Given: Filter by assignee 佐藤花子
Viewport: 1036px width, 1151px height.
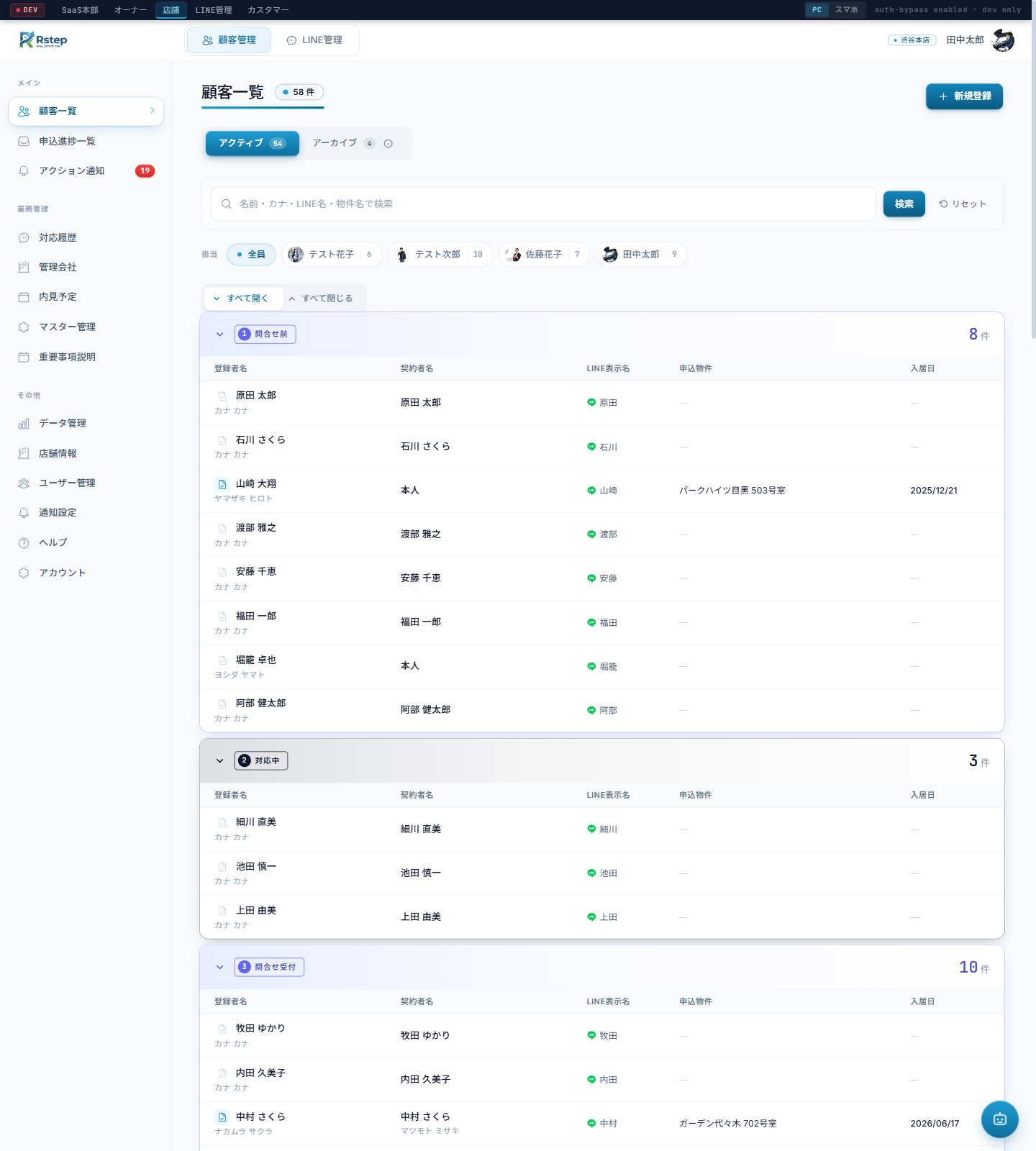Looking at the screenshot, I should [544, 255].
